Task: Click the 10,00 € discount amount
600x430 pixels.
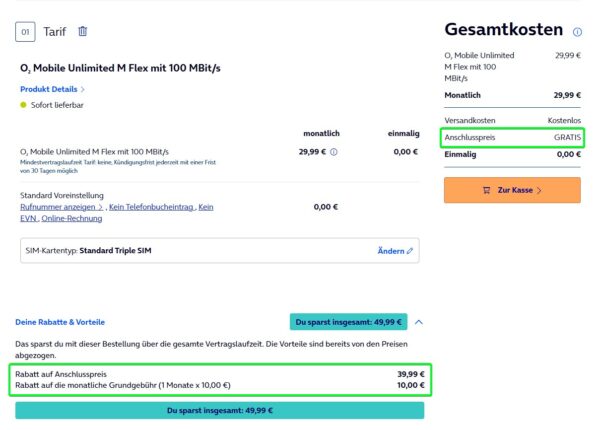Action: [411, 385]
